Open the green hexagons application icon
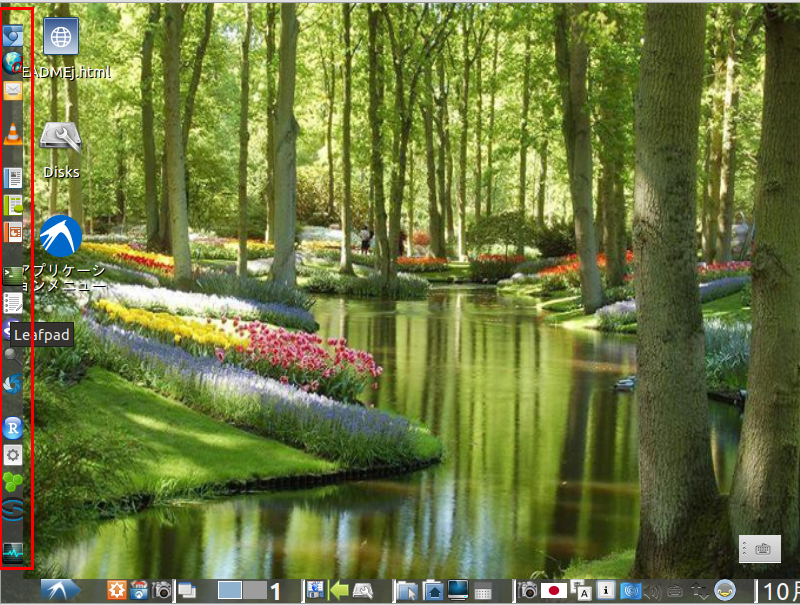The height and width of the screenshot is (605, 800). point(13,482)
